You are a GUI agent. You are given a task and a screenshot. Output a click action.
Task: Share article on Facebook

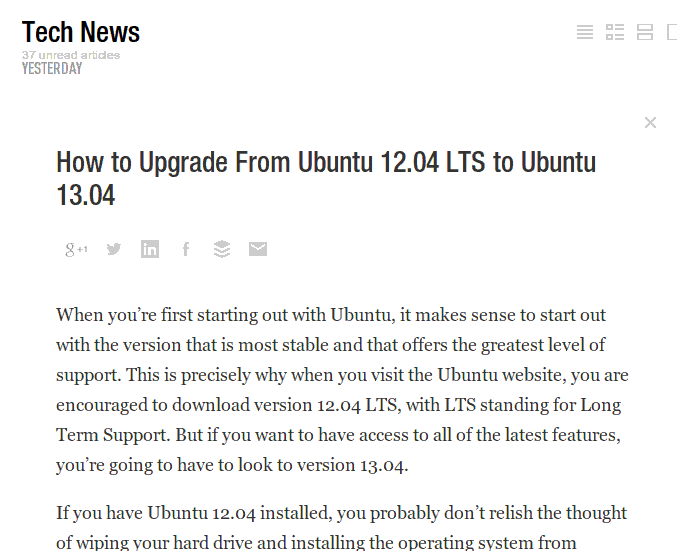[x=186, y=249]
